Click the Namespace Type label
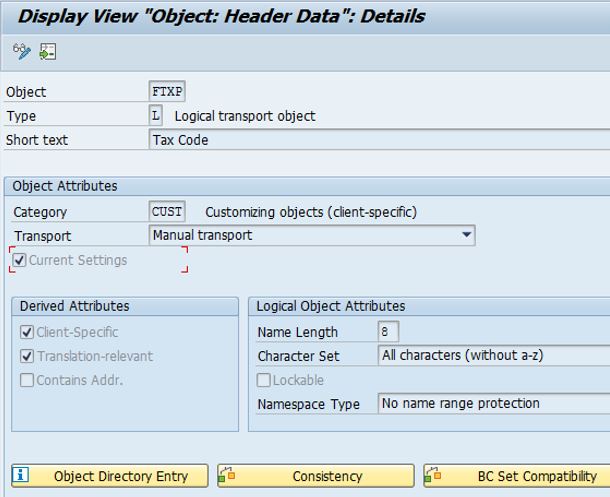This screenshot has height=497, width=610. tap(309, 404)
